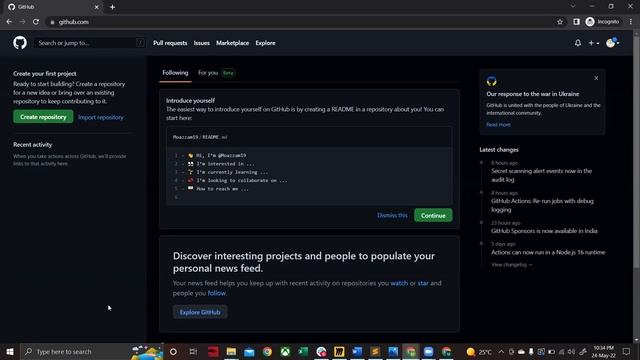
Task: Click the Explore GitHub button
Action: 200,312
